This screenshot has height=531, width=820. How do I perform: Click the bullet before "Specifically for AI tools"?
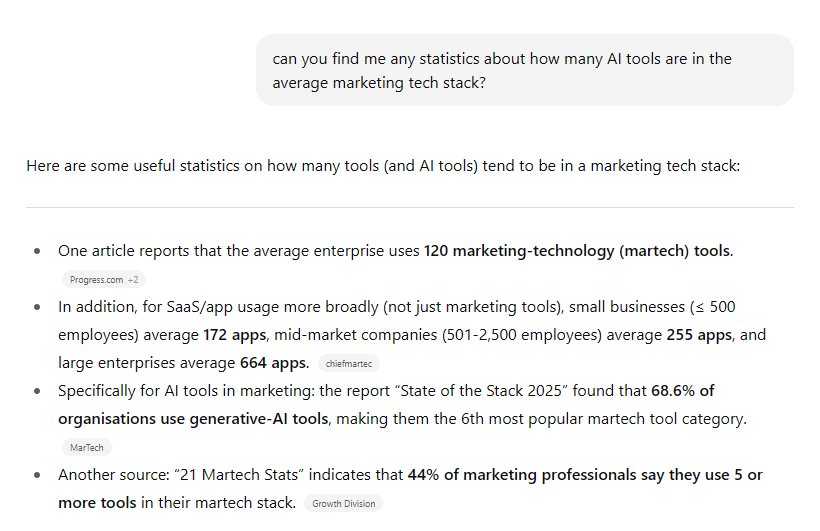[37, 391]
